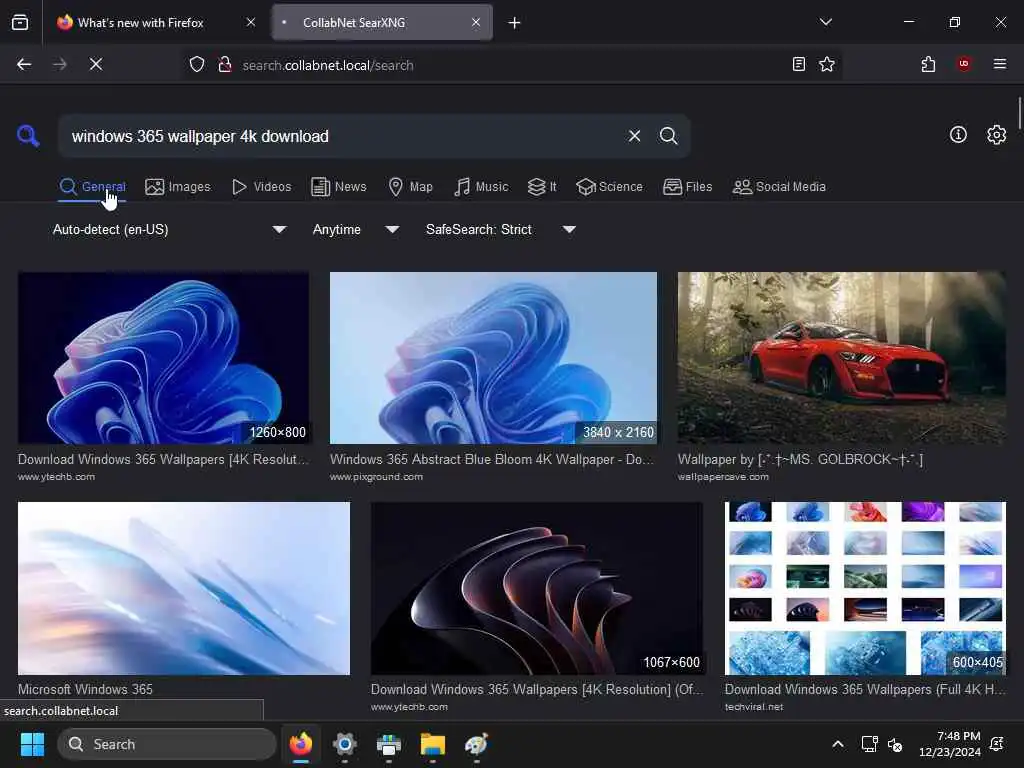
Task: Switch to Science category
Action: tap(609, 187)
